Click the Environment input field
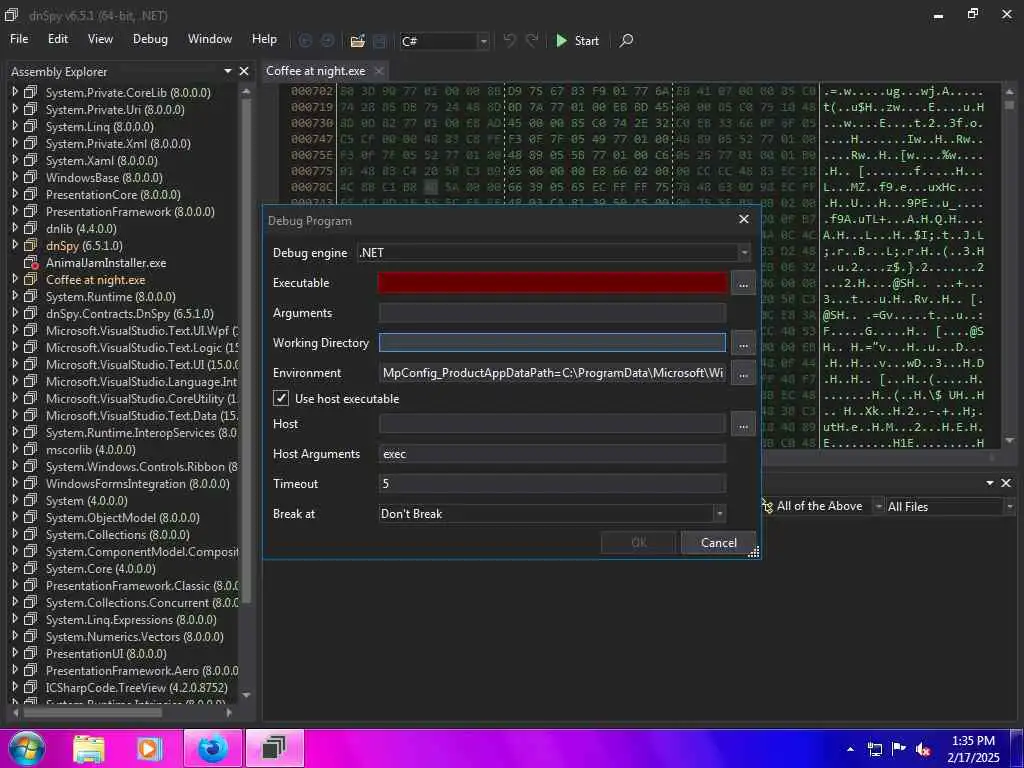 click(x=552, y=373)
